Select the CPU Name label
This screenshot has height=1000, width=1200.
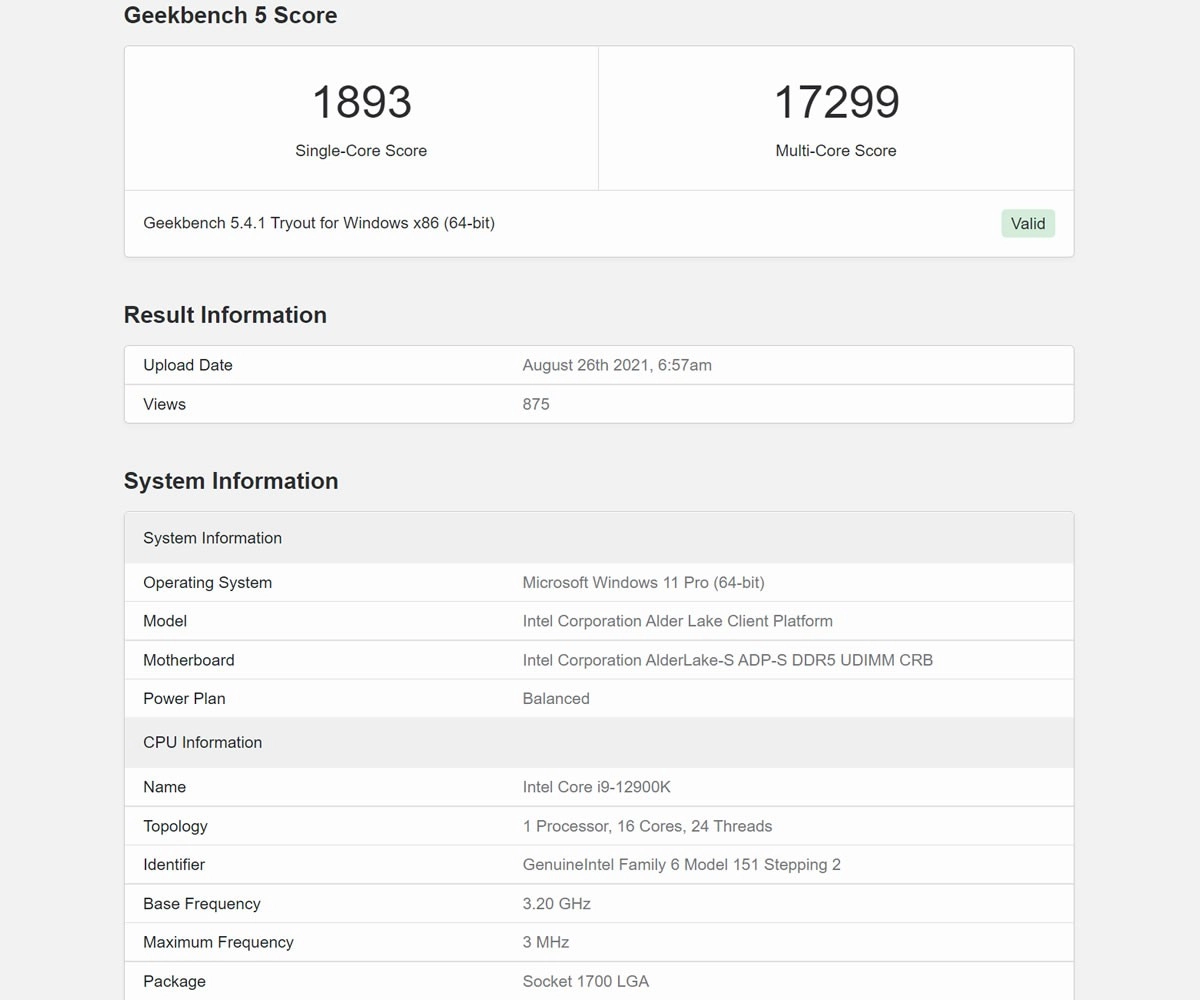164,787
